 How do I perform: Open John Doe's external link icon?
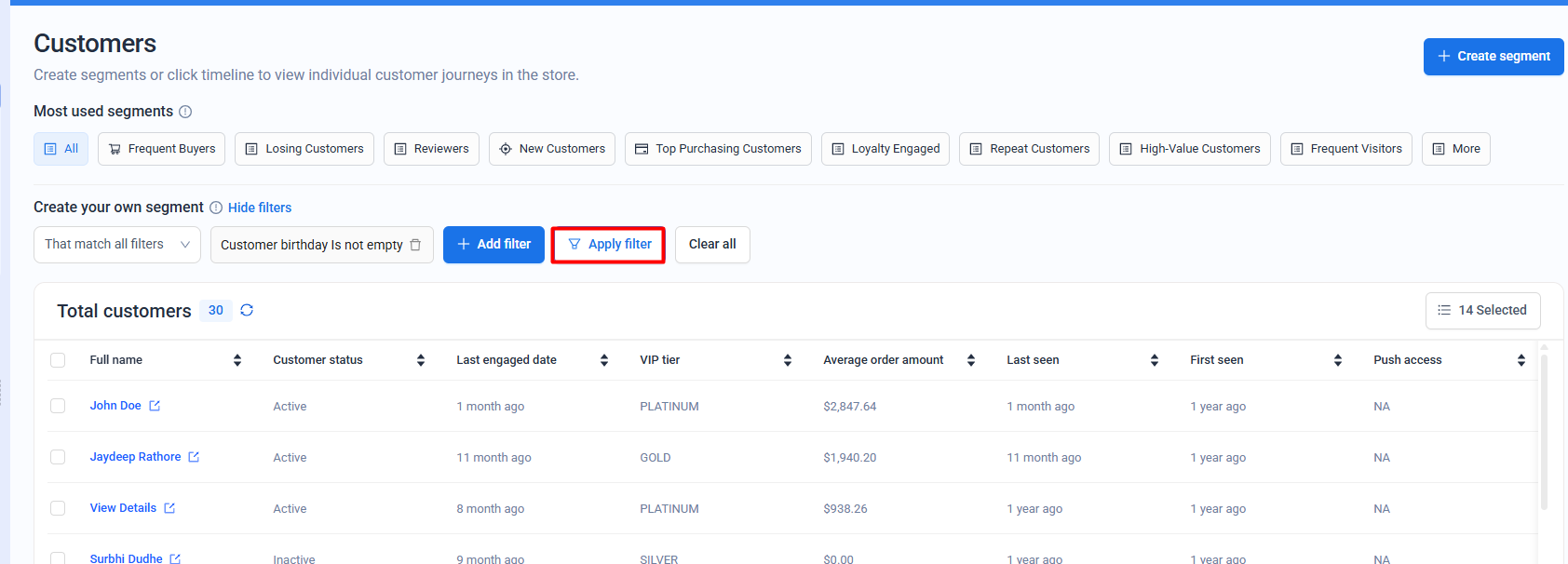click(155, 406)
